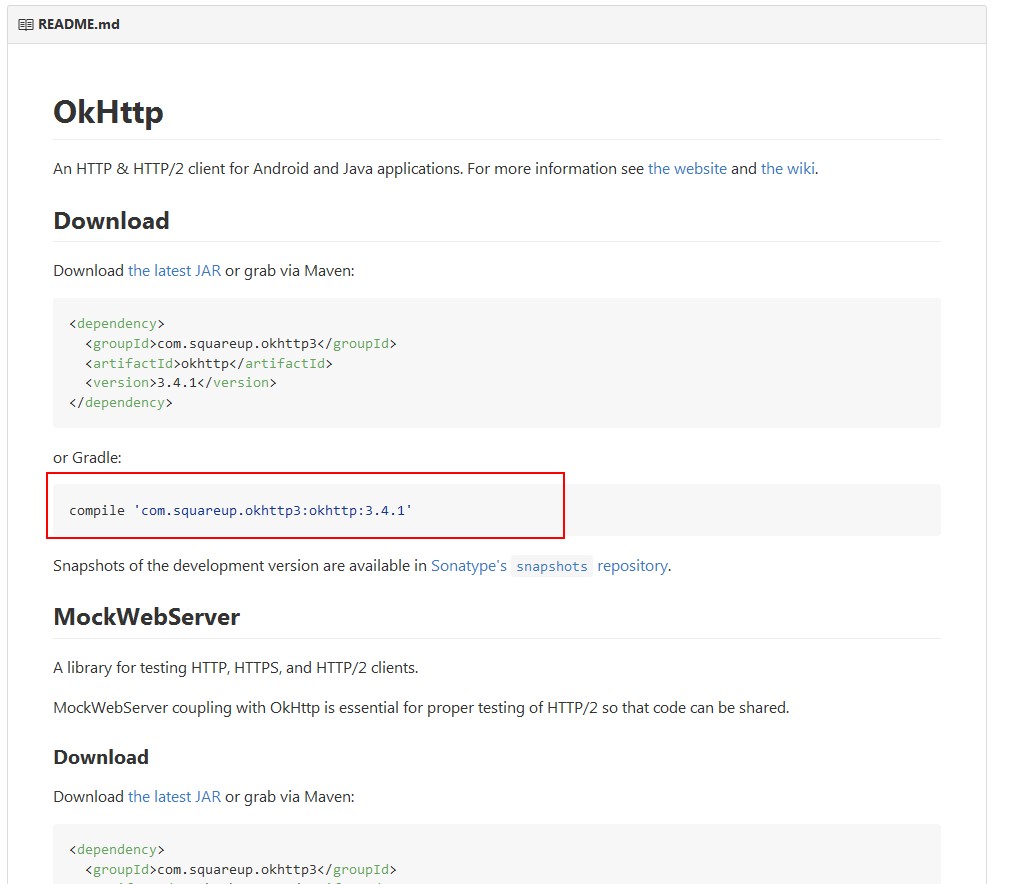The image size is (1030, 884).
Task: Click the opening <dependency> tag in MockWebServer code block
Action: tap(117, 850)
